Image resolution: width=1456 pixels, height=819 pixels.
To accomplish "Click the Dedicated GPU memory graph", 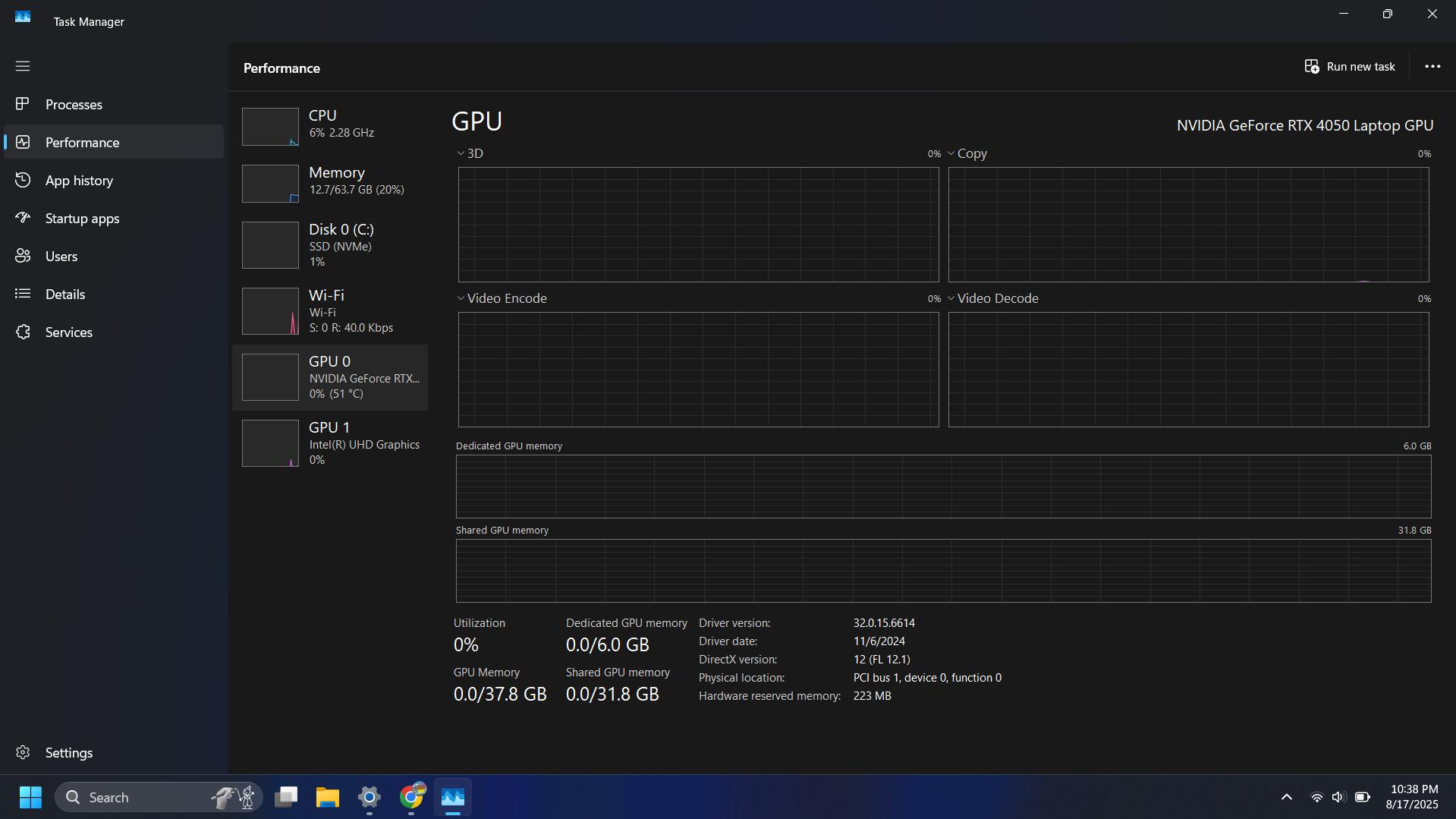I will coord(943,487).
